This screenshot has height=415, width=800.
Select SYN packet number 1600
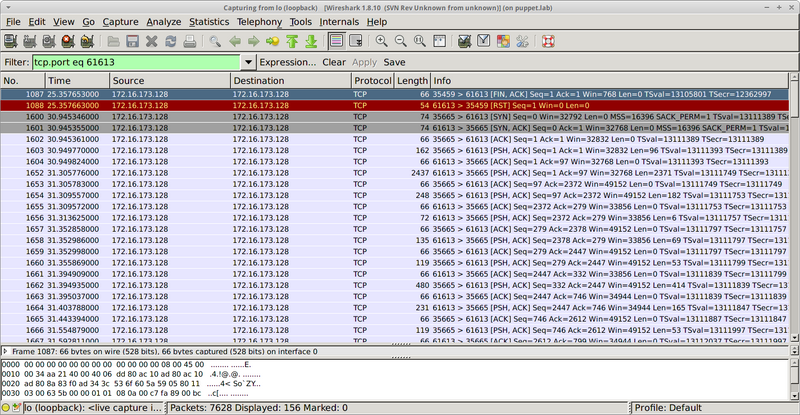395,116
